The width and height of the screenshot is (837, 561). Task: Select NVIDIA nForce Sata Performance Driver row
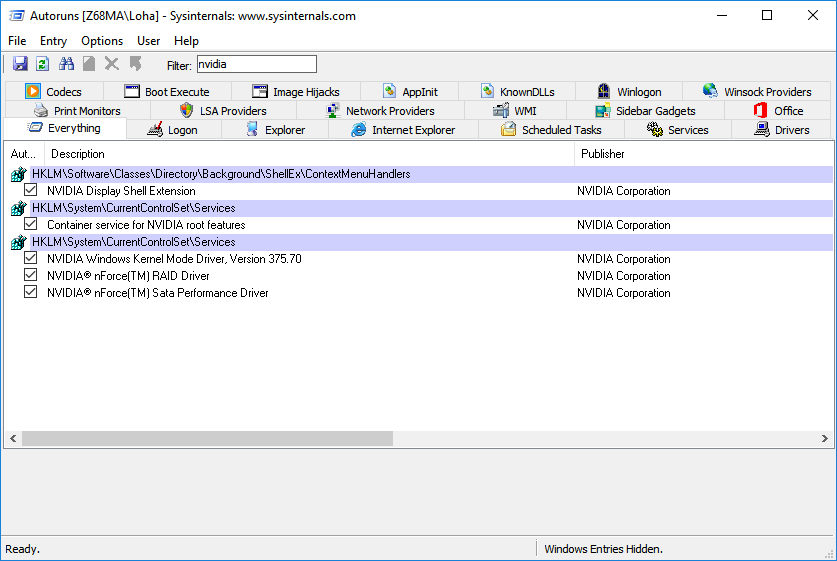(418, 293)
